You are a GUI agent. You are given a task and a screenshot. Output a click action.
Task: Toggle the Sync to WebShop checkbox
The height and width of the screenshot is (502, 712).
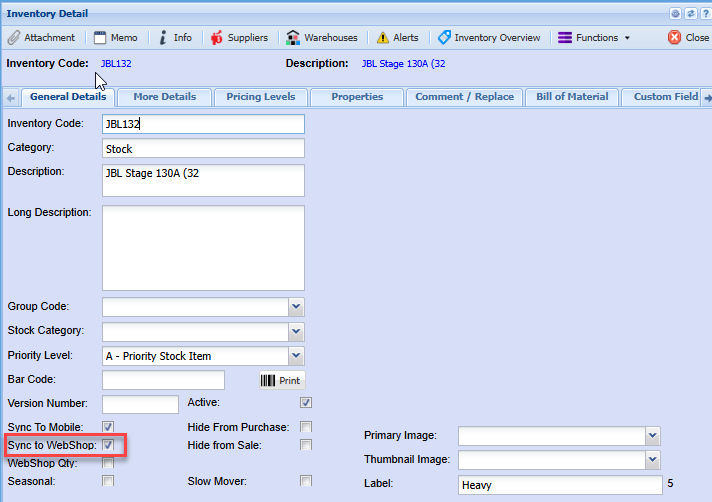[x=108, y=445]
